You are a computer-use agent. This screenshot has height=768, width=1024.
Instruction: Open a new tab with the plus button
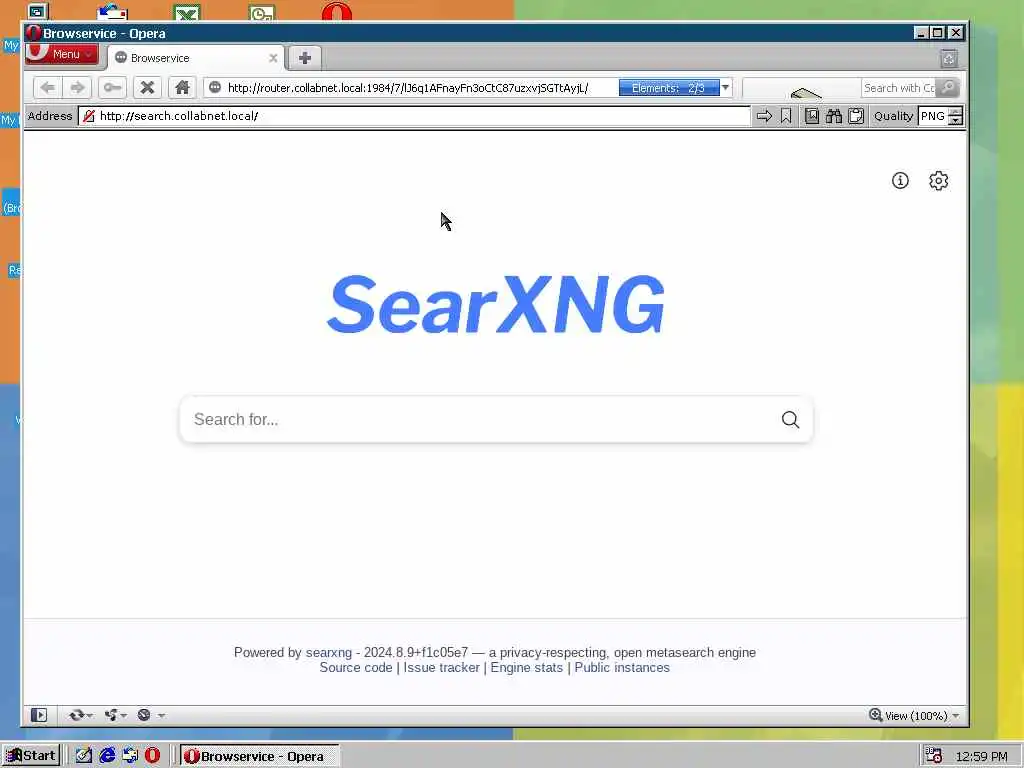tap(304, 58)
